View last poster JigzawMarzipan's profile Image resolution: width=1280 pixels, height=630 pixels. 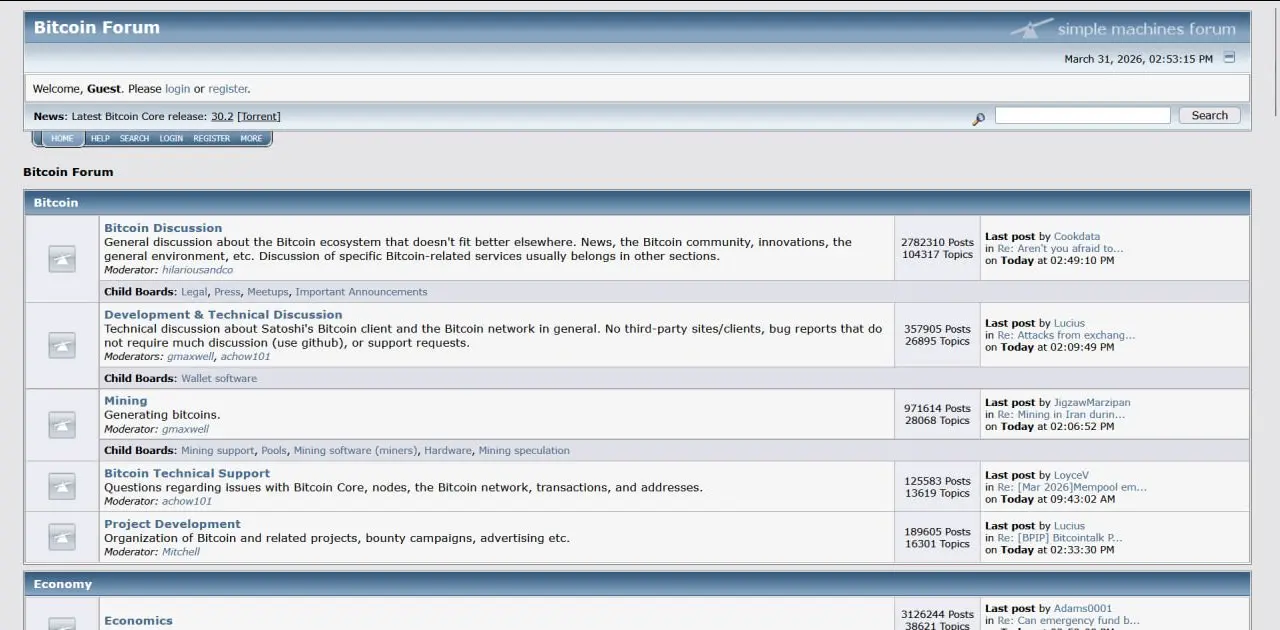pyautogui.click(x=1092, y=403)
